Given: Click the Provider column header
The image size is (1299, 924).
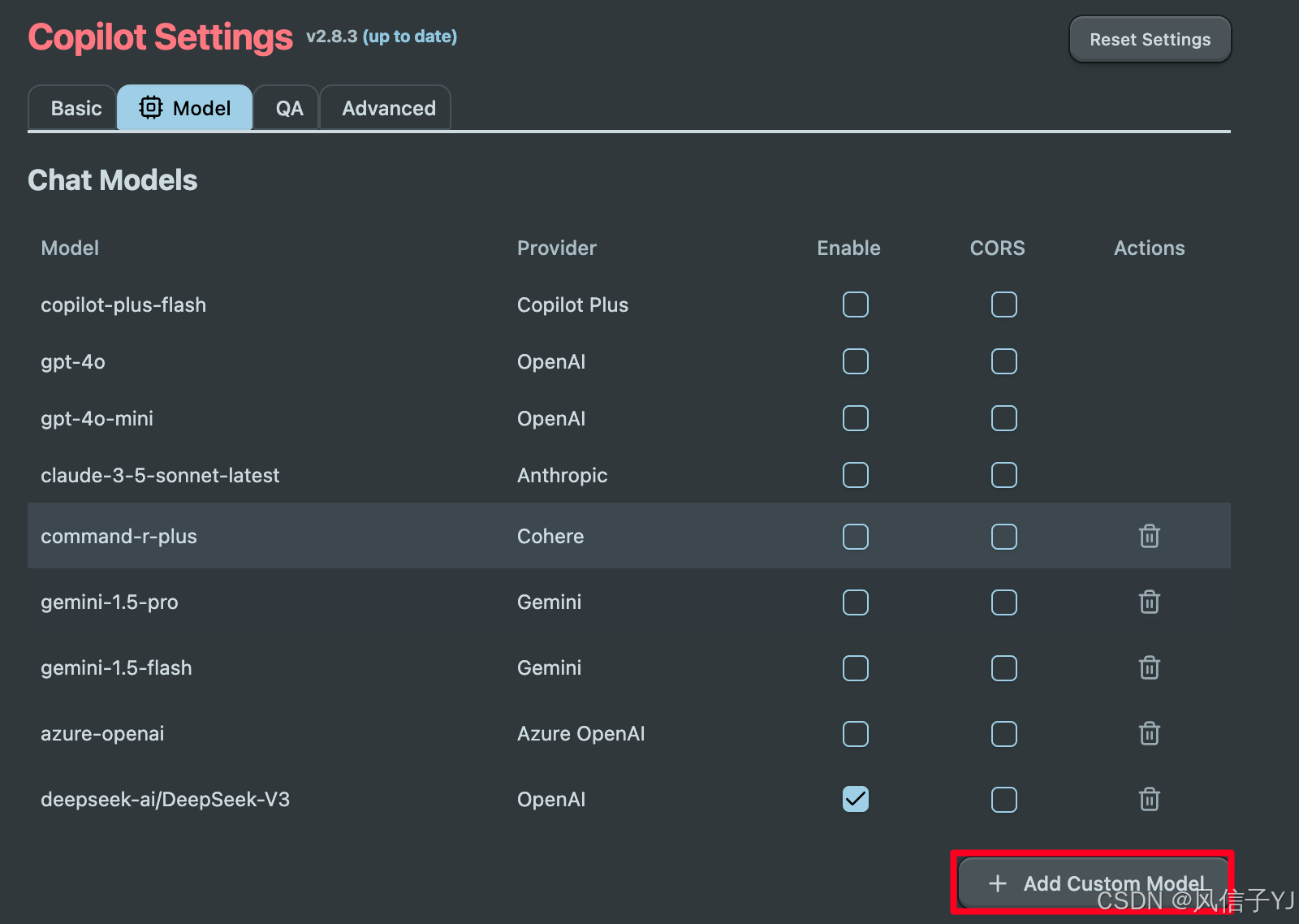Looking at the screenshot, I should (x=556, y=248).
